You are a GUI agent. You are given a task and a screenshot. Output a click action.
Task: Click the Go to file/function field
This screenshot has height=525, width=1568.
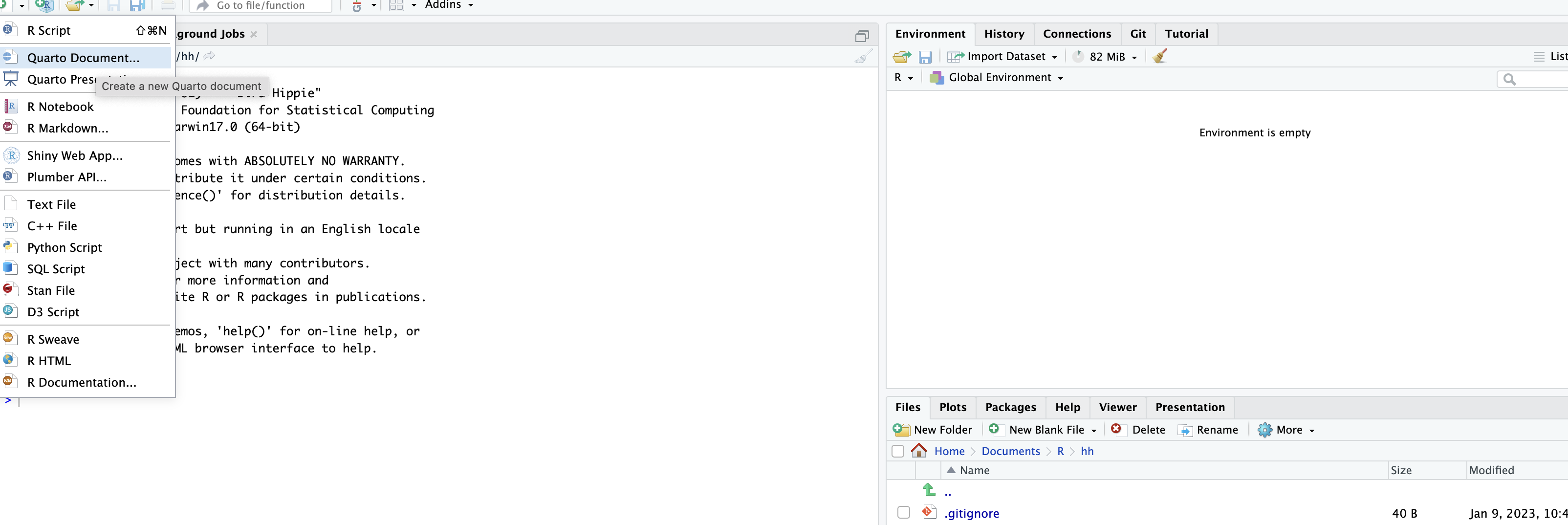point(261,5)
